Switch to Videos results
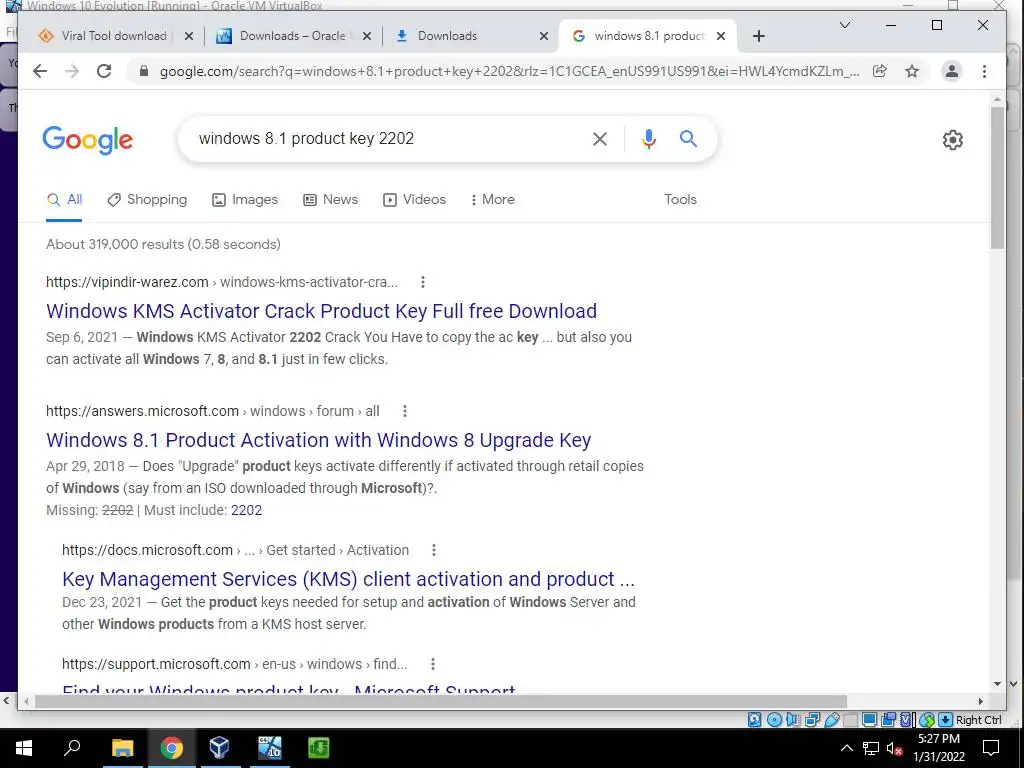Image resolution: width=1024 pixels, height=768 pixels. tap(414, 200)
